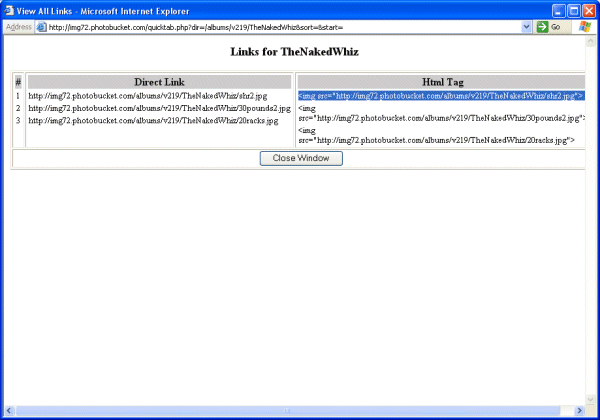
Task: Select the direct link ending in 20racks.jpg
Action: 153,120
